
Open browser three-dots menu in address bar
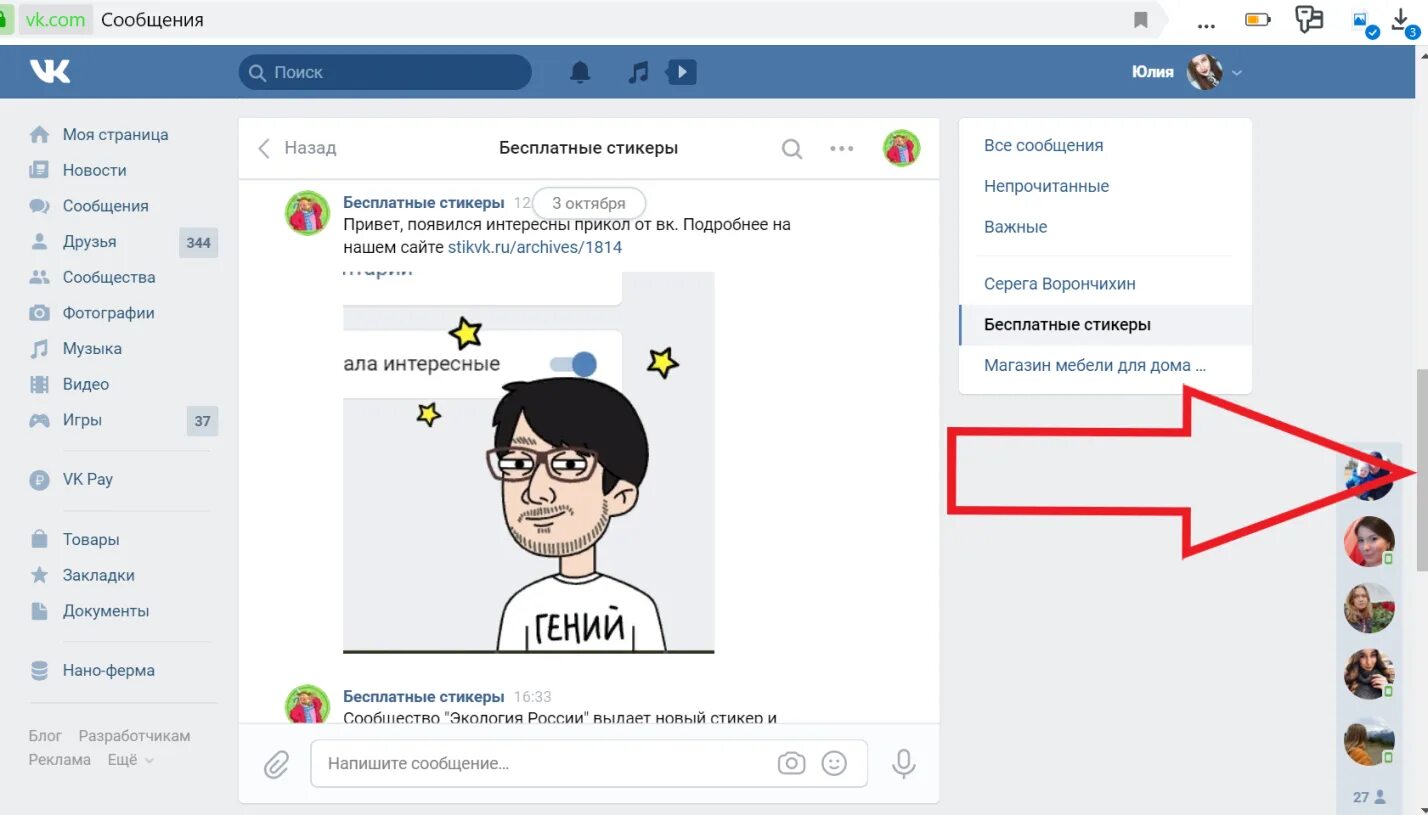pyautogui.click(x=1206, y=24)
